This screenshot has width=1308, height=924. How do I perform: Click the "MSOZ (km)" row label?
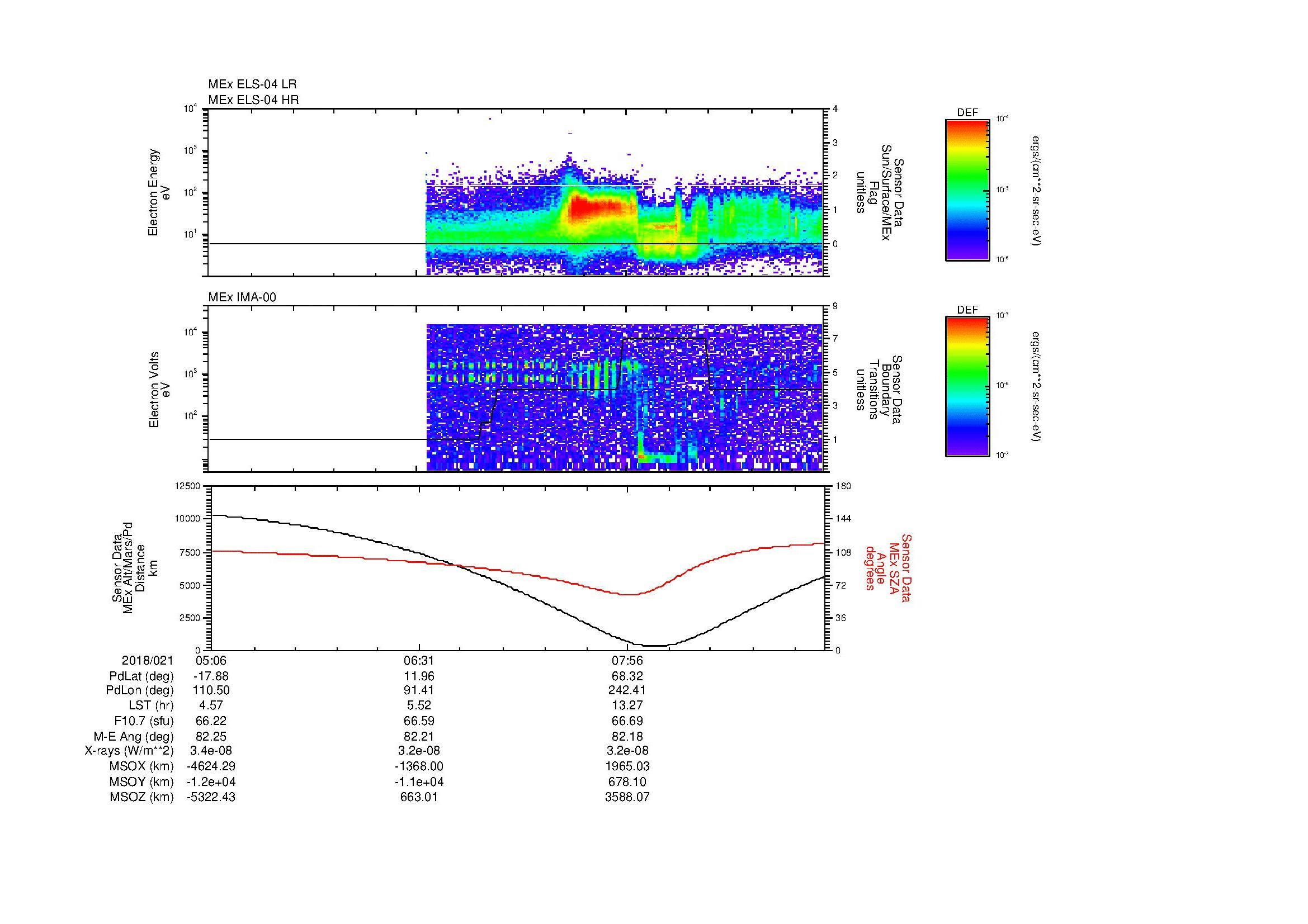[x=141, y=797]
